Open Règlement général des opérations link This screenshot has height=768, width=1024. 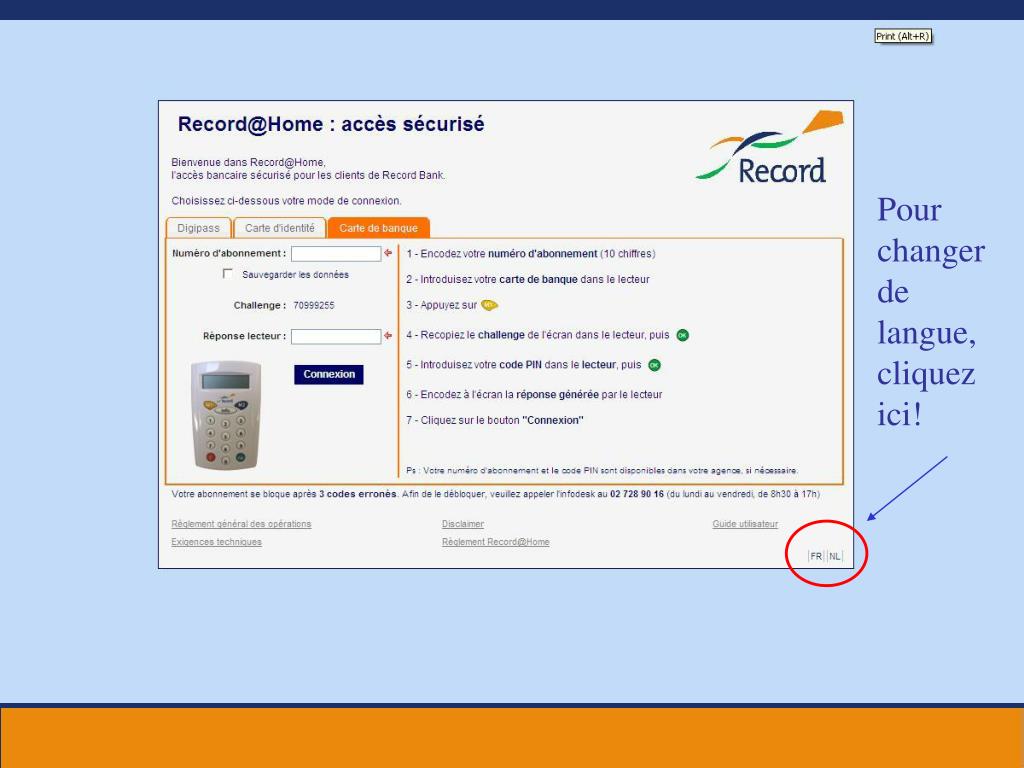(241, 524)
